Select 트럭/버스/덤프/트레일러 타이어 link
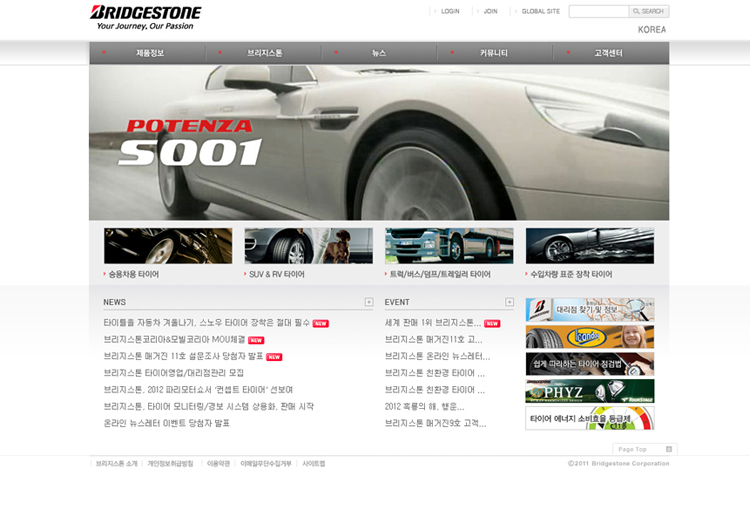The height and width of the screenshot is (525, 750). 440,274
